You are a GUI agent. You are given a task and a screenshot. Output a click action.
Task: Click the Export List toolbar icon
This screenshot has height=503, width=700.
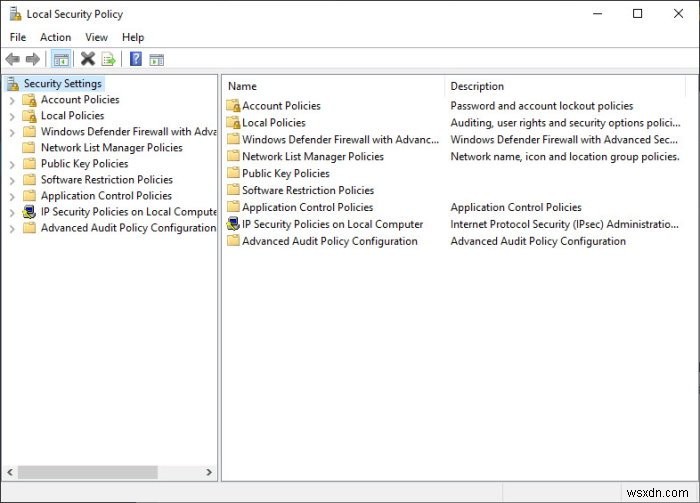(108, 60)
